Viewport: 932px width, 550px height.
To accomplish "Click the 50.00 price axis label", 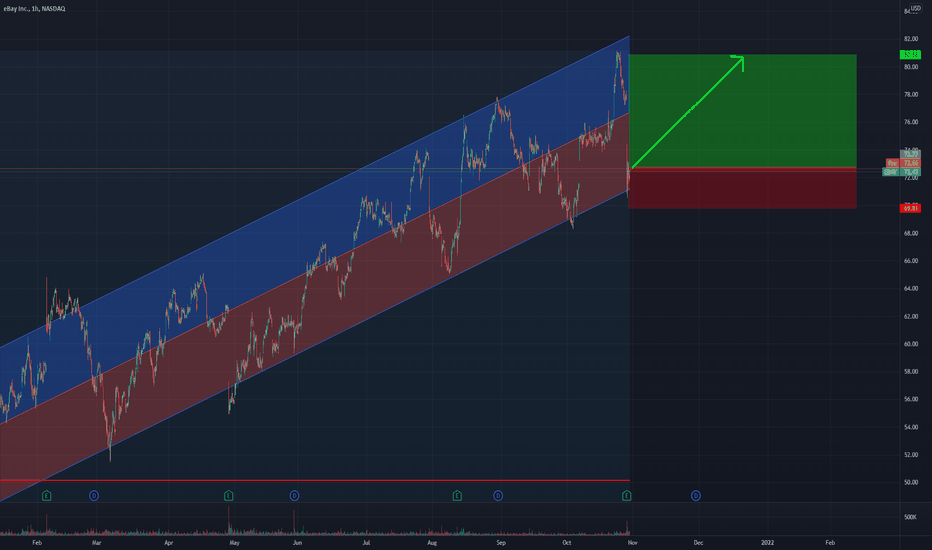I will click(x=911, y=482).
